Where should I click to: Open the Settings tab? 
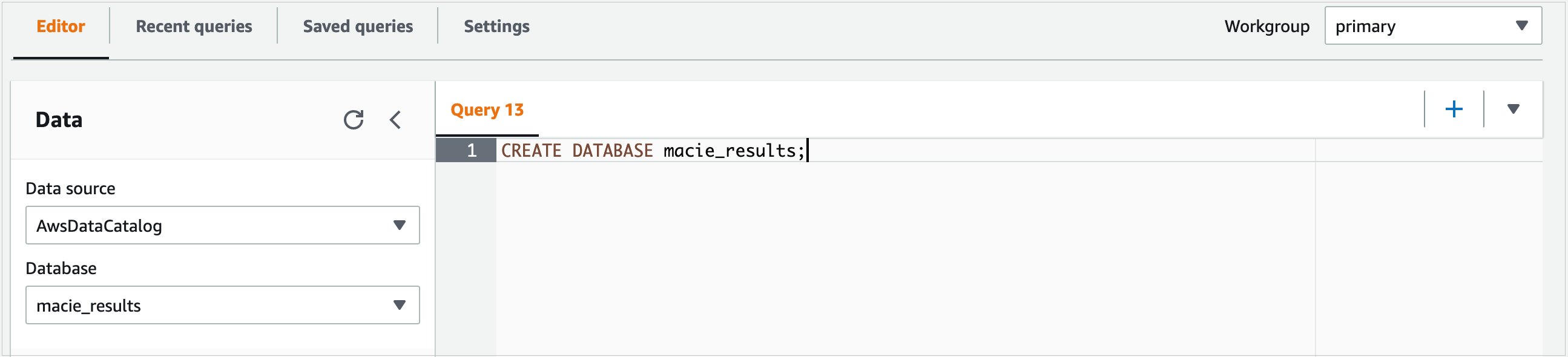click(x=496, y=26)
